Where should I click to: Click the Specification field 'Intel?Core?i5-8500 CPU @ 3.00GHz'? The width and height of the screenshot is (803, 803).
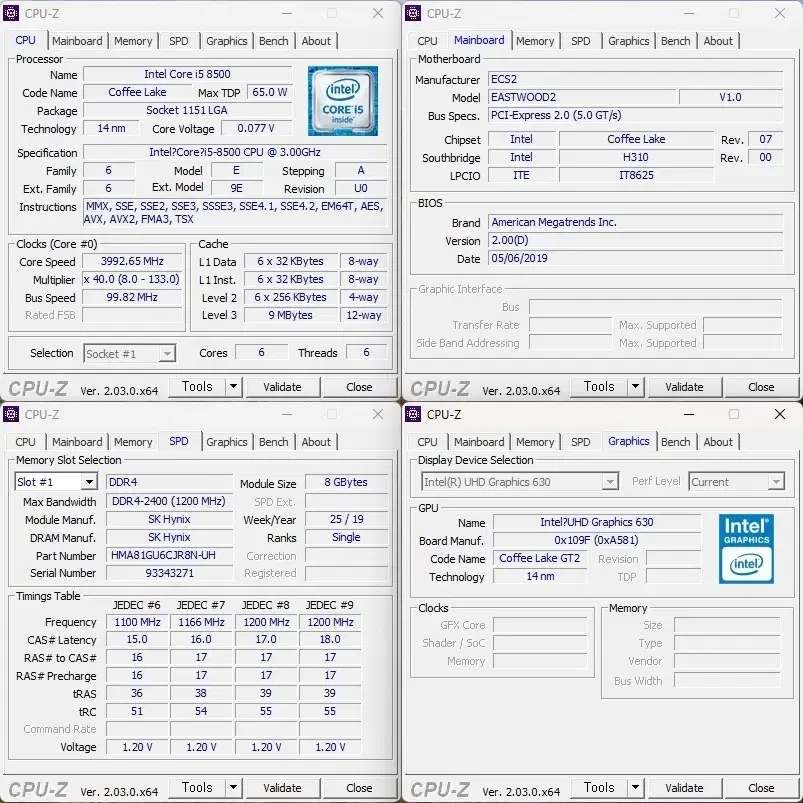tap(235, 152)
